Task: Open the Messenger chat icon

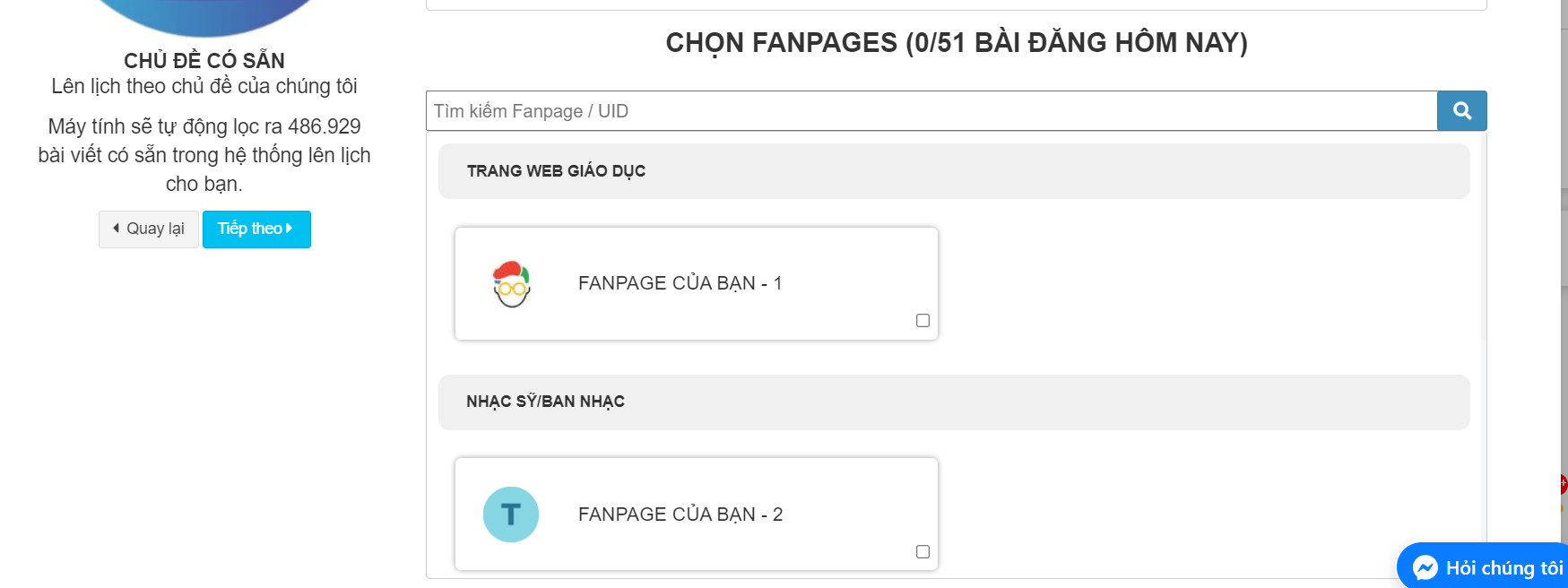Action: 1425,567
